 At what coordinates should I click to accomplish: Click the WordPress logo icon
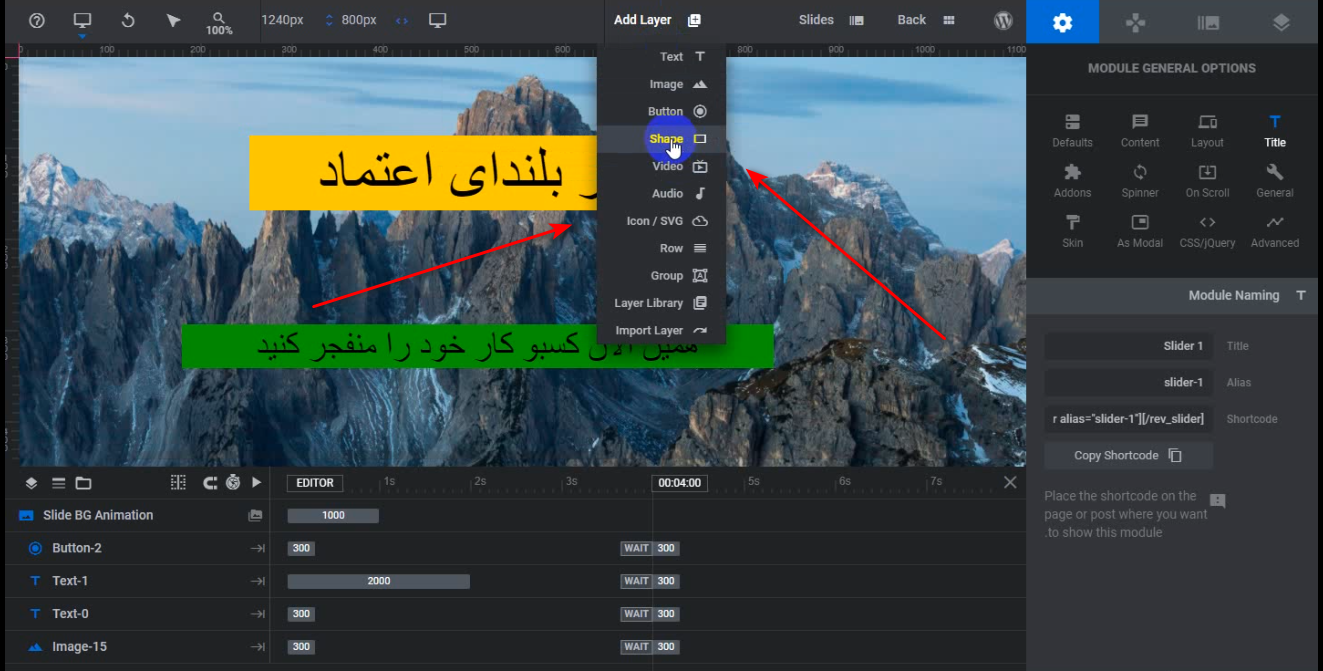[1003, 20]
